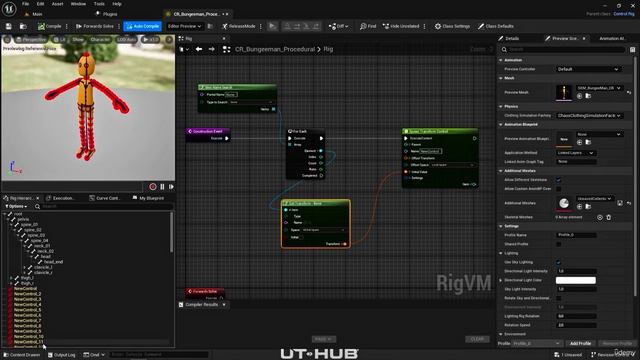Open Editor Preview dropdown
The width and height of the screenshot is (640, 360).
(184, 26)
